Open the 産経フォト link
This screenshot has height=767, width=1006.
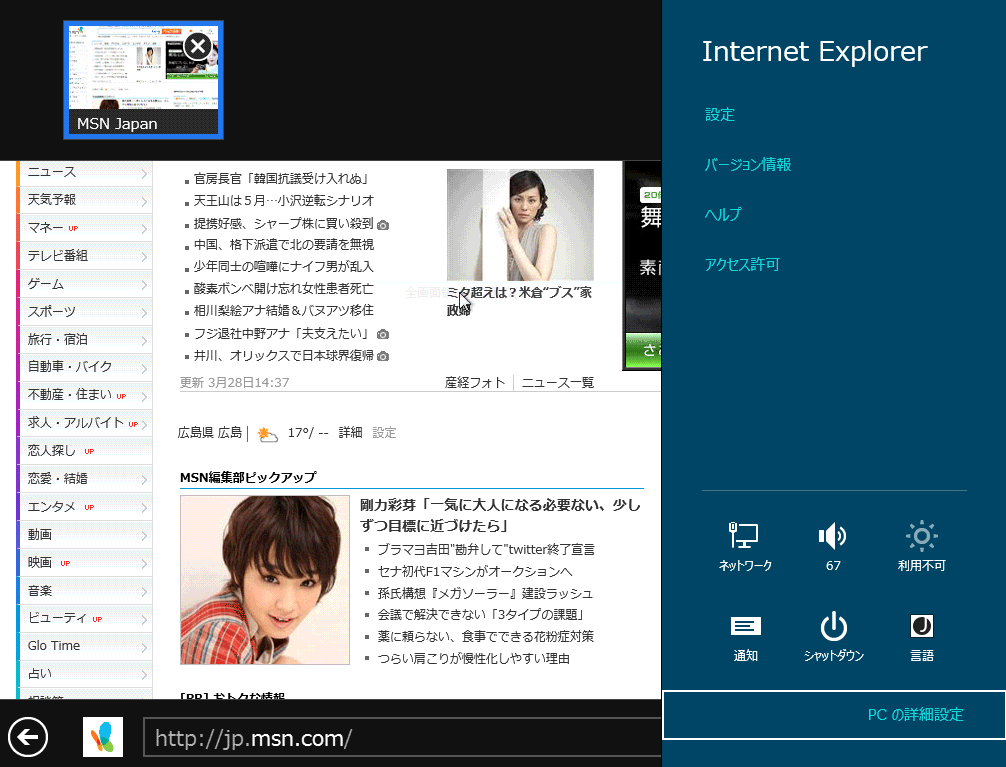coord(475,383)
